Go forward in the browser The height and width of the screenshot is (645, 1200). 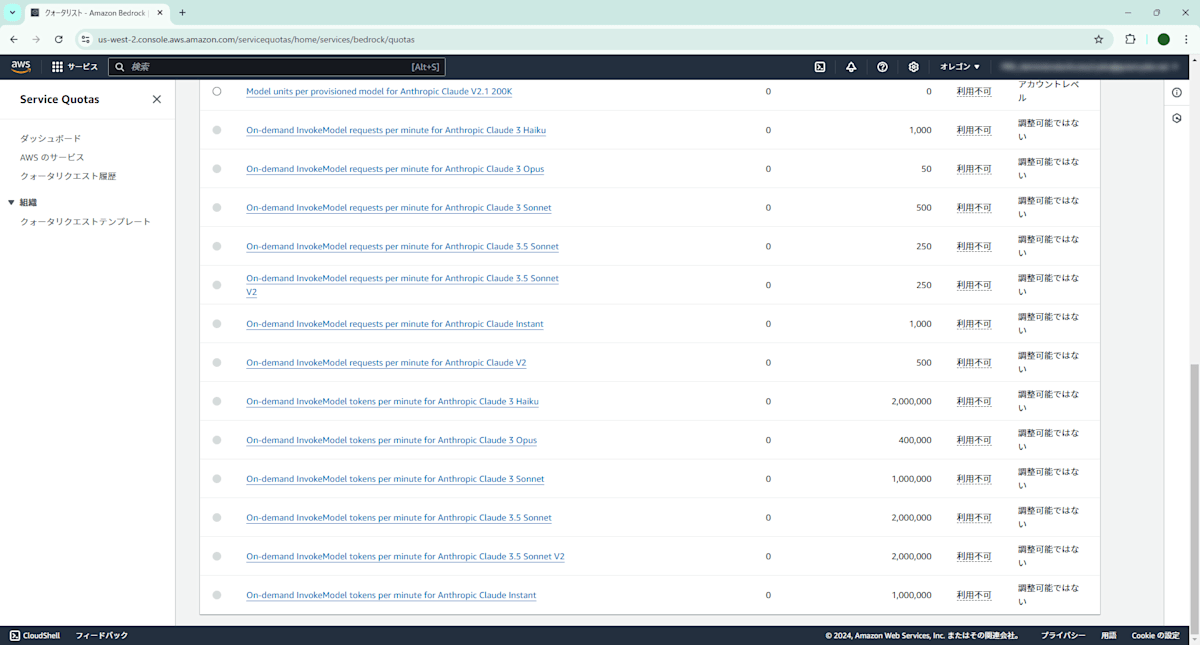36,39
